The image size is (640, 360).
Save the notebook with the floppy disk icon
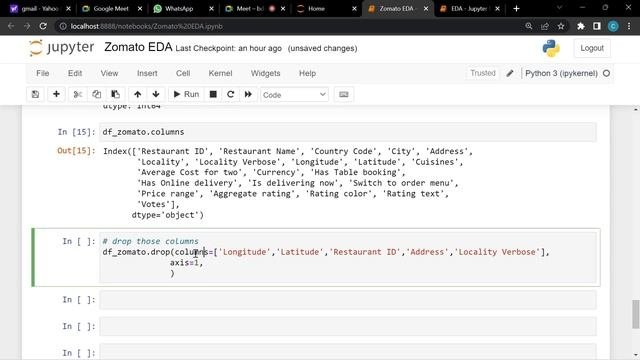pyautogui.click(x=36, y=94)
